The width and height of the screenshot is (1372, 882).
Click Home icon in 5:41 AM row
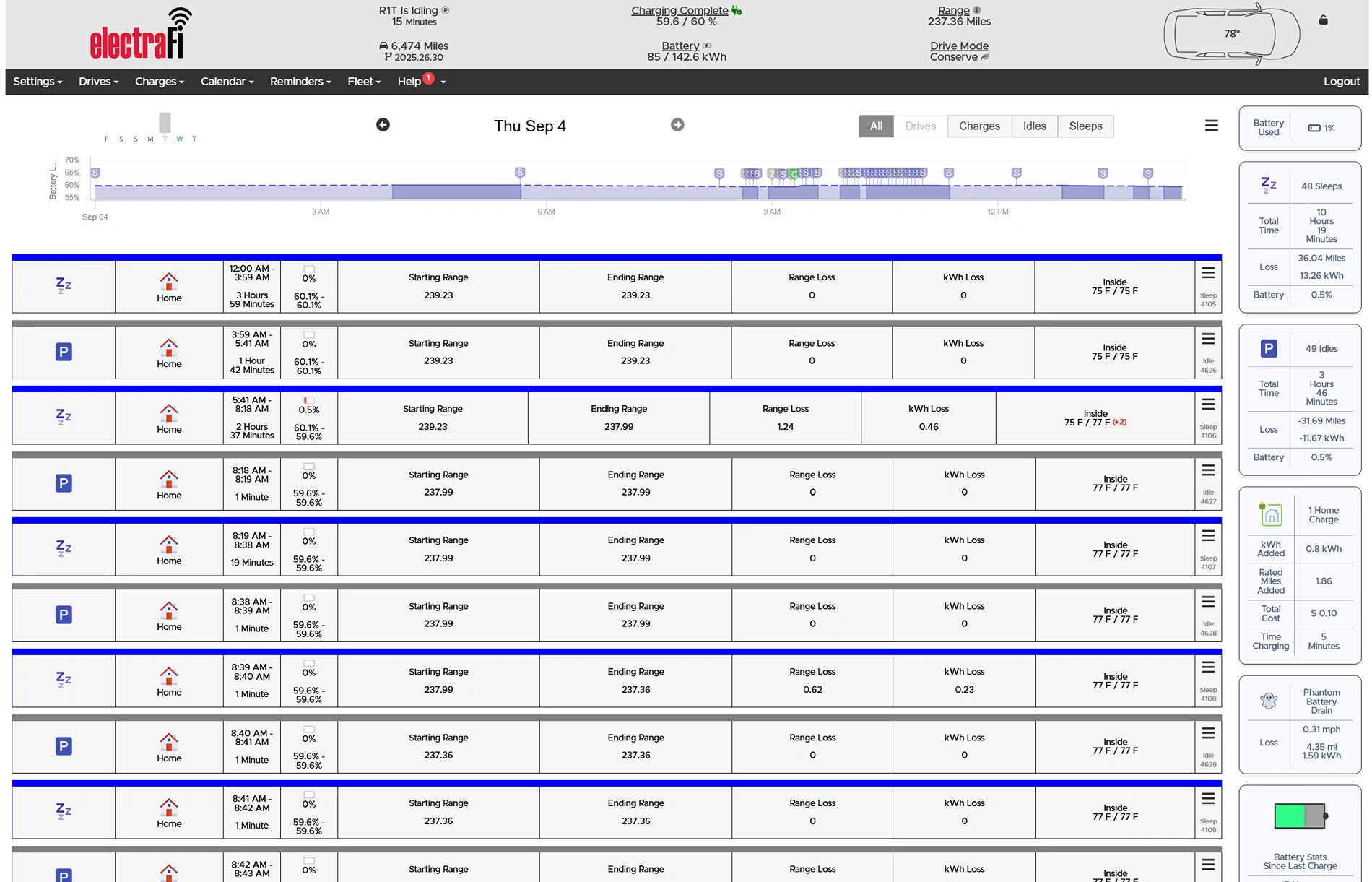click(169, 413)
